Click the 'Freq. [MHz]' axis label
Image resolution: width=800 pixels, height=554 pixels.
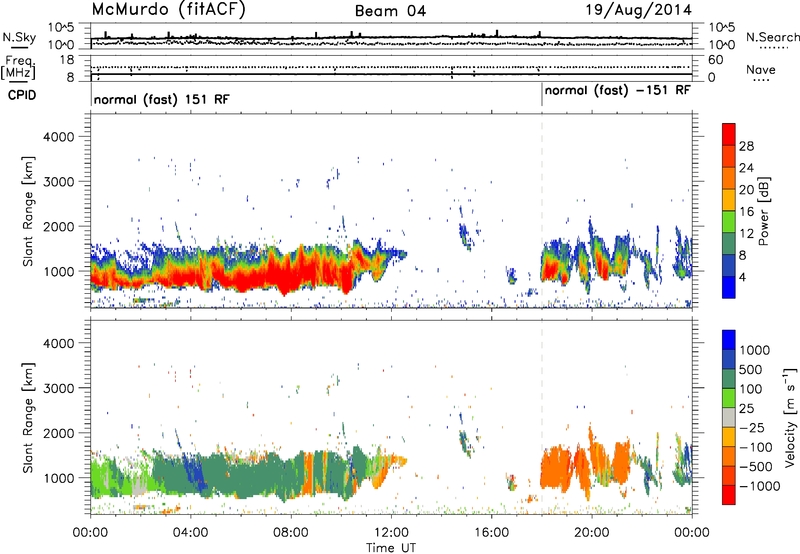click(x=18, y=68)
